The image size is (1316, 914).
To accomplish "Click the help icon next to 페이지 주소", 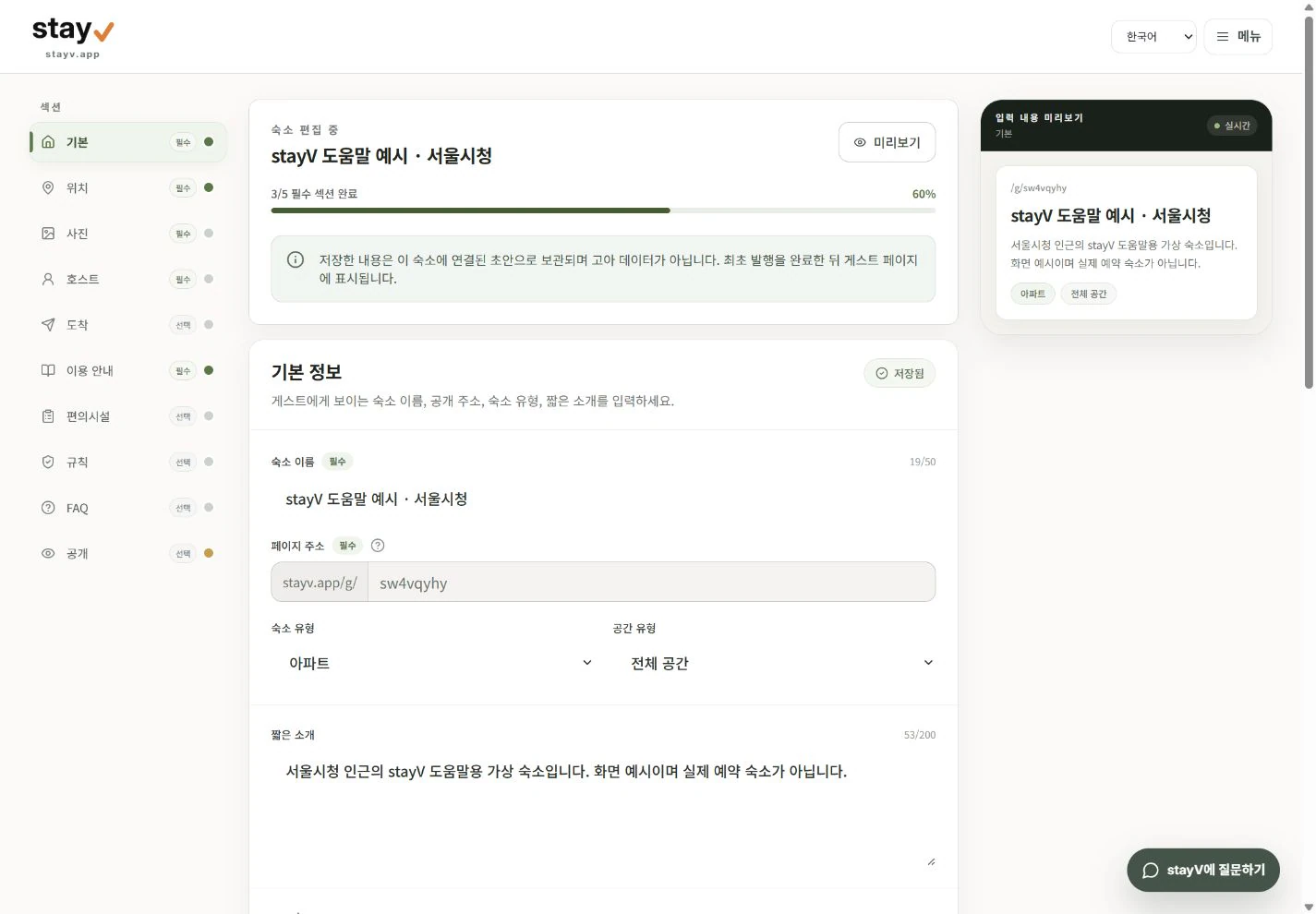I will (377, 546).
